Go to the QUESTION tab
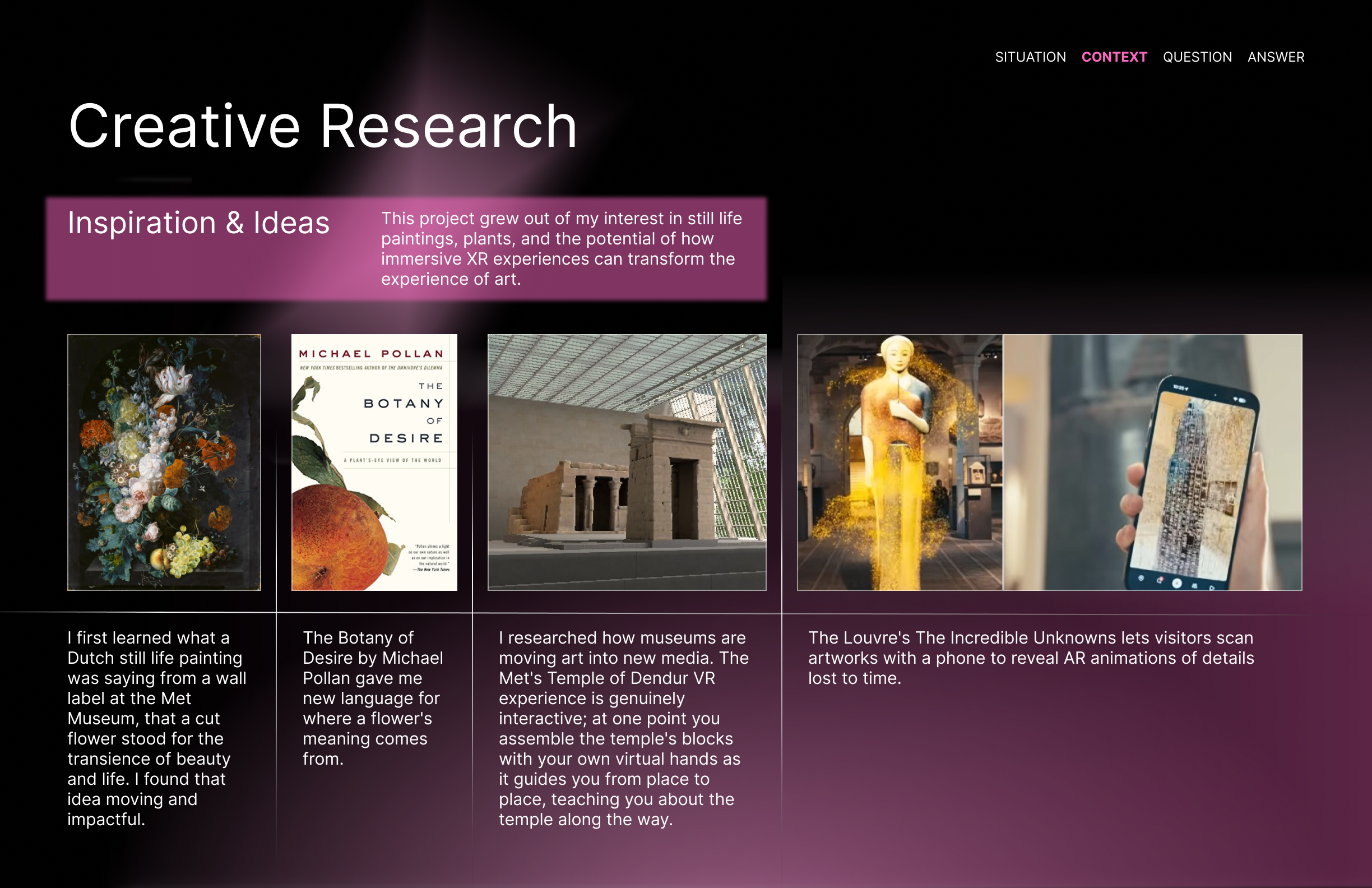Viewport: 1372px width, 888px height. coord(1197,57)
